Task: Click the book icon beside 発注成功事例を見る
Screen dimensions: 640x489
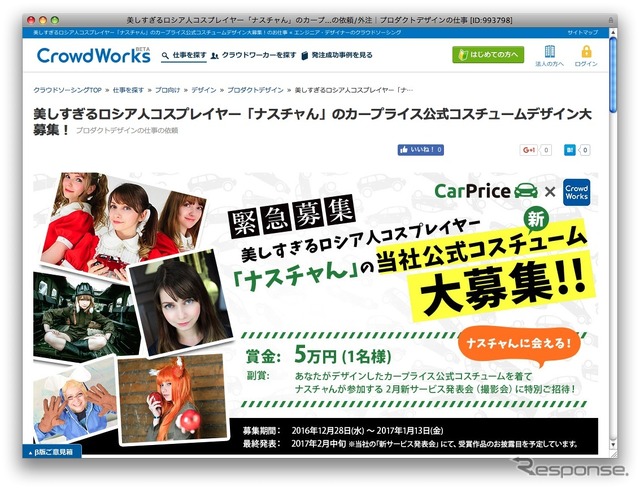Action: 305,56
